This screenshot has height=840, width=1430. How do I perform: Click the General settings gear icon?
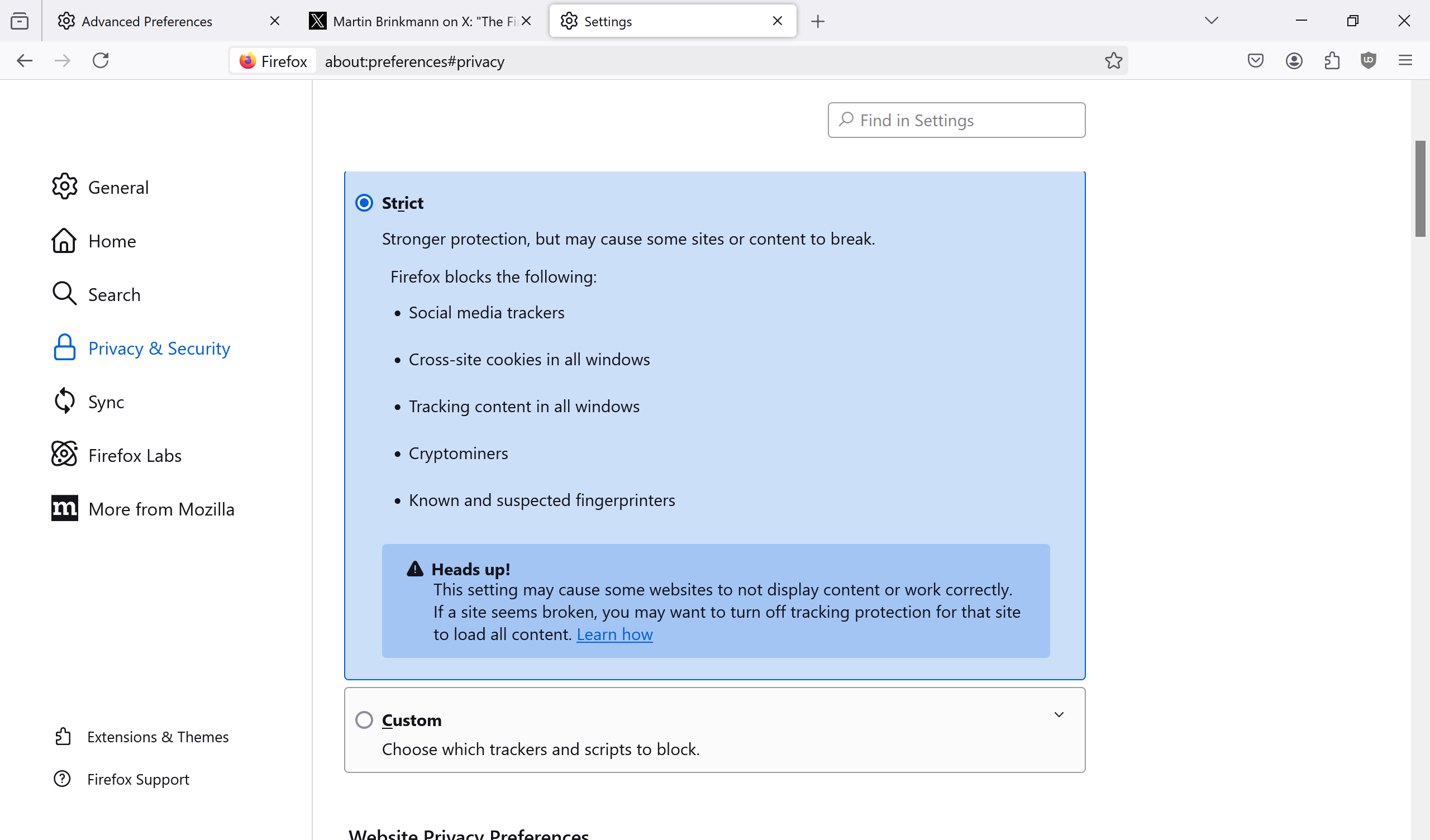65,187
